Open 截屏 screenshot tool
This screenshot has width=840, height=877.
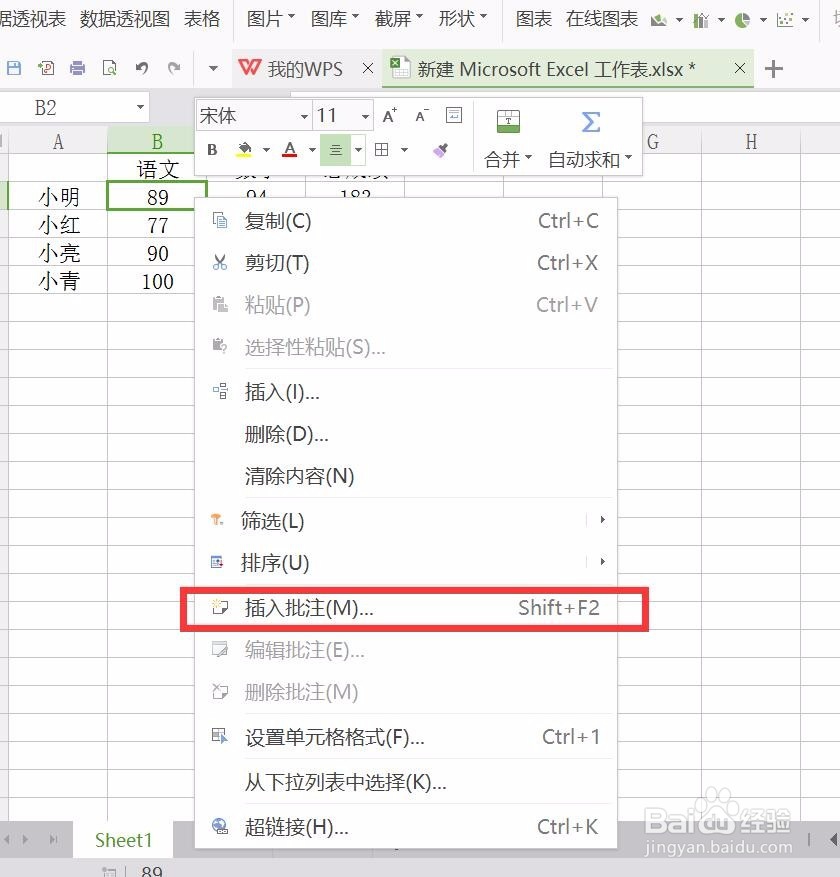coord(392,18)
